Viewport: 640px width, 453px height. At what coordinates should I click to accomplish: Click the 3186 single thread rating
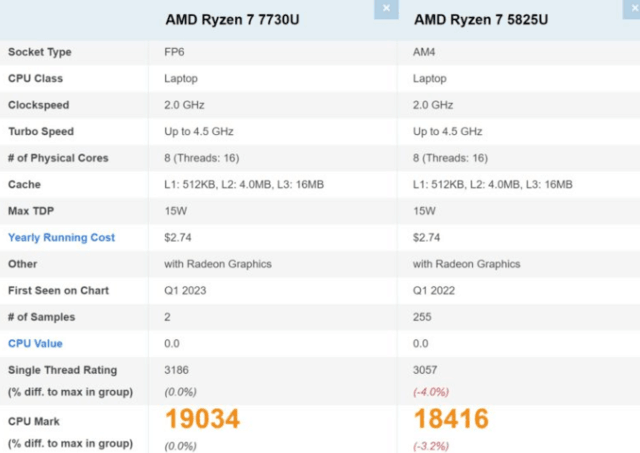176,370
